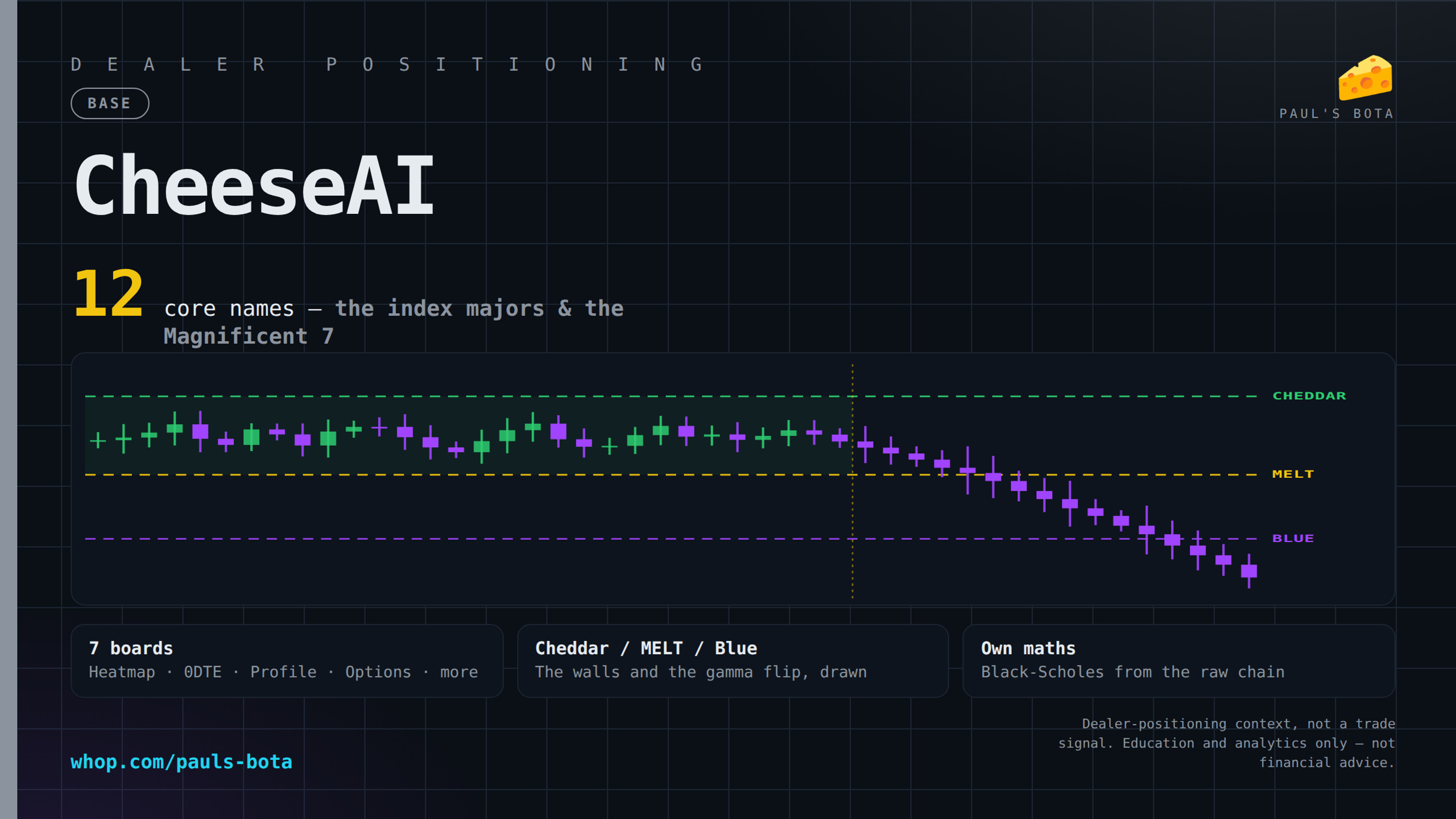Viewport: 1456px width, 819px height.
Task: Click the DEALER POSITIONING heading
Action: click(387, 65)
